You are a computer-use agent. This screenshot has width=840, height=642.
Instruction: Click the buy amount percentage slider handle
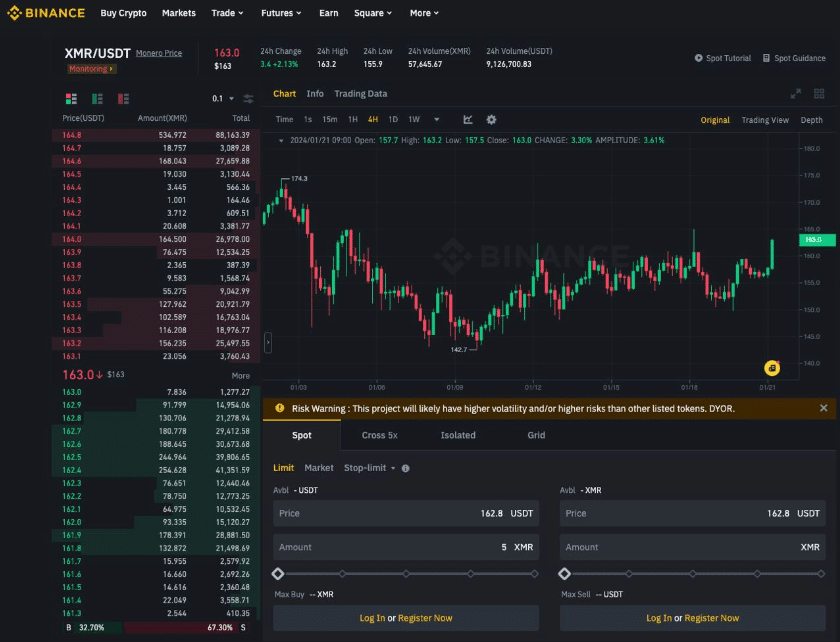click(278, 574)
